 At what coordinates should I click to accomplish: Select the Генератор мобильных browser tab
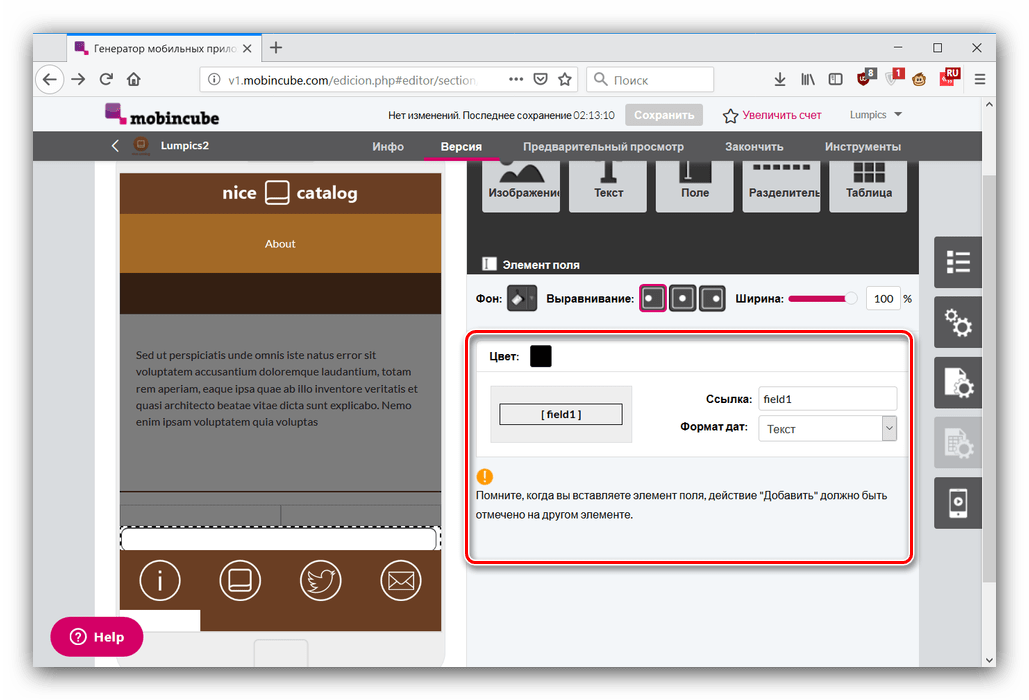coord(163,48)
